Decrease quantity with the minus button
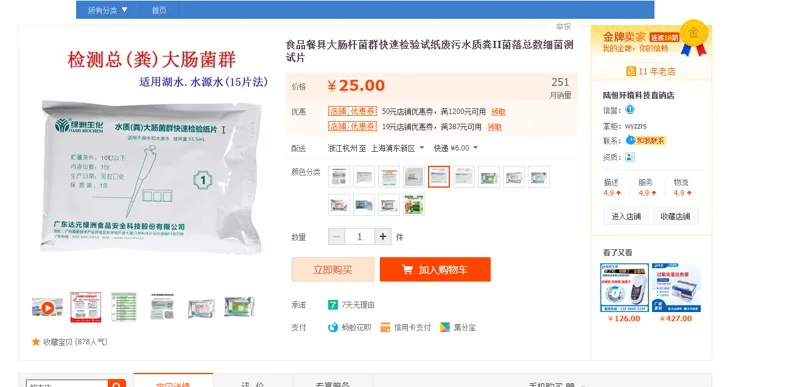This screenshot has height=387, width=800. 336,237
